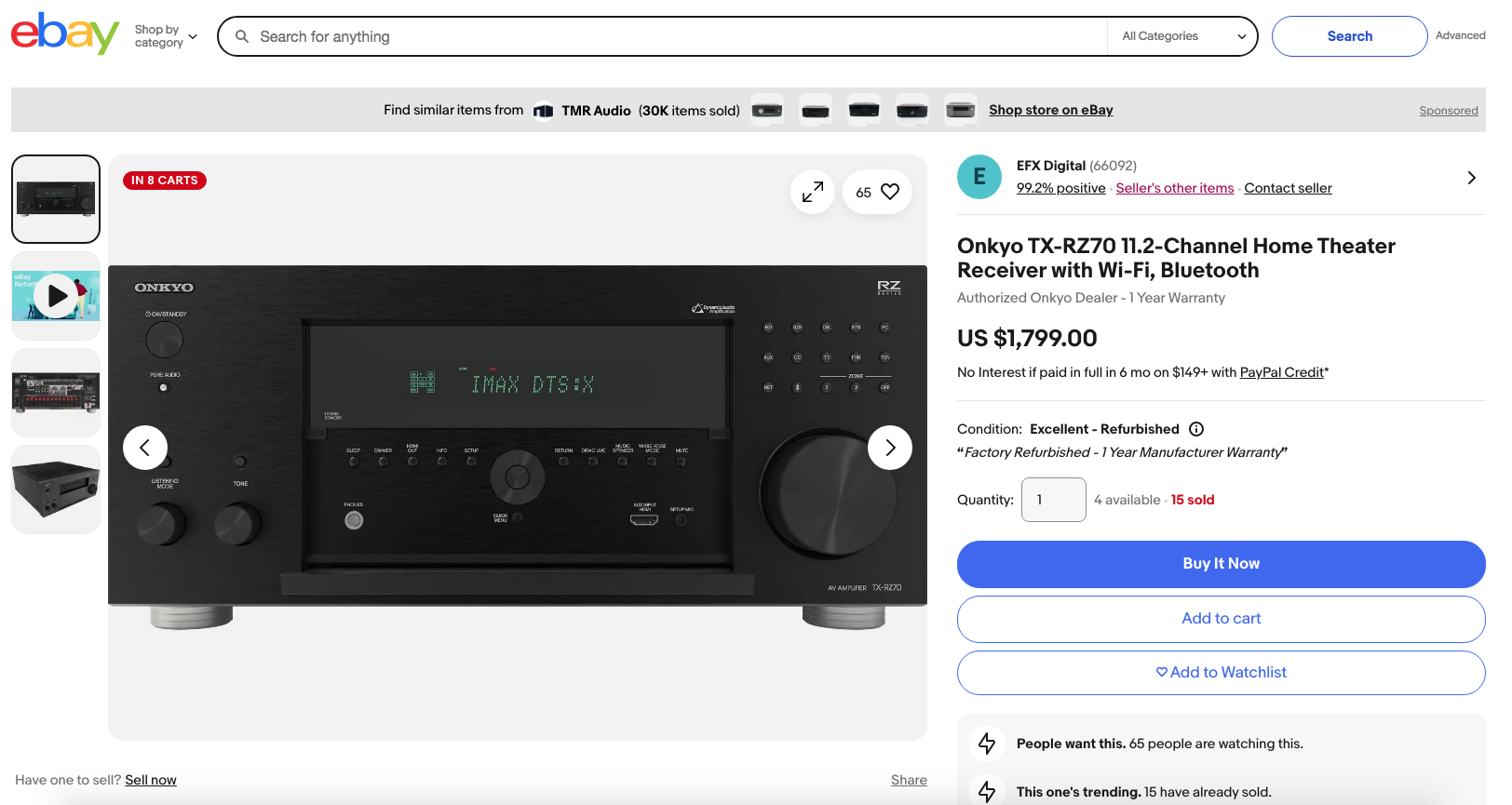This screenshot has height=805, width=1512.
Task: Click the Sell now link
Action: point(151,780)
